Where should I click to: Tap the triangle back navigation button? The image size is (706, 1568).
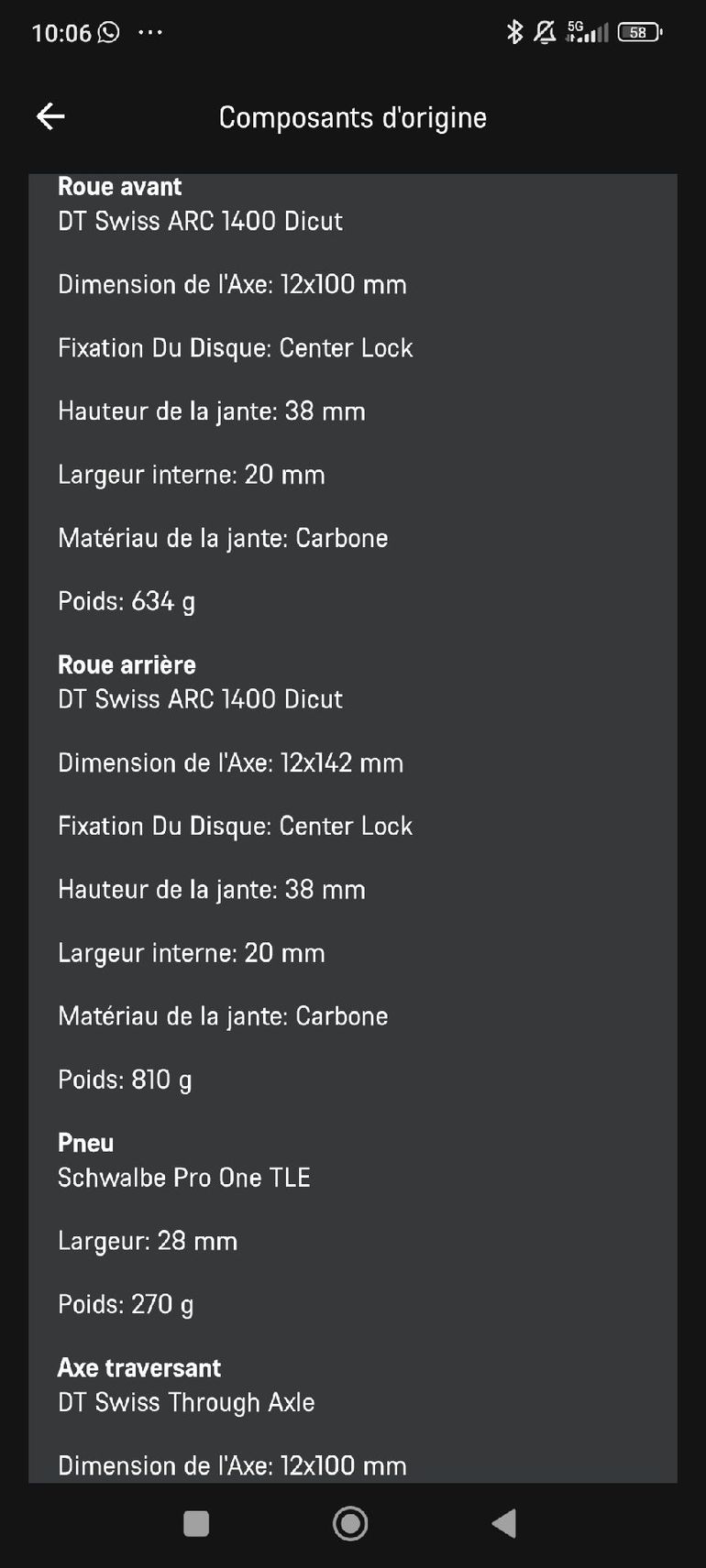(x=504, y=1523)
